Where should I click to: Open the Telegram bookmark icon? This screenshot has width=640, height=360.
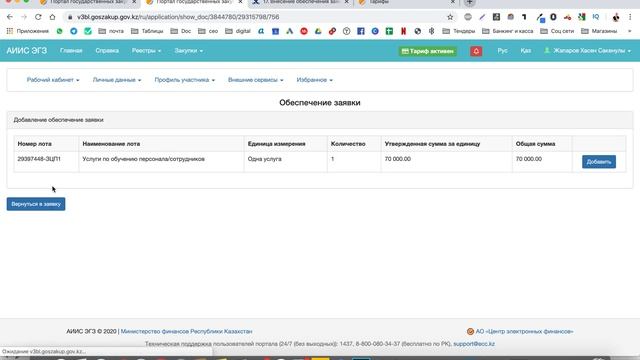pyautogui.click(x=73, y=31)
